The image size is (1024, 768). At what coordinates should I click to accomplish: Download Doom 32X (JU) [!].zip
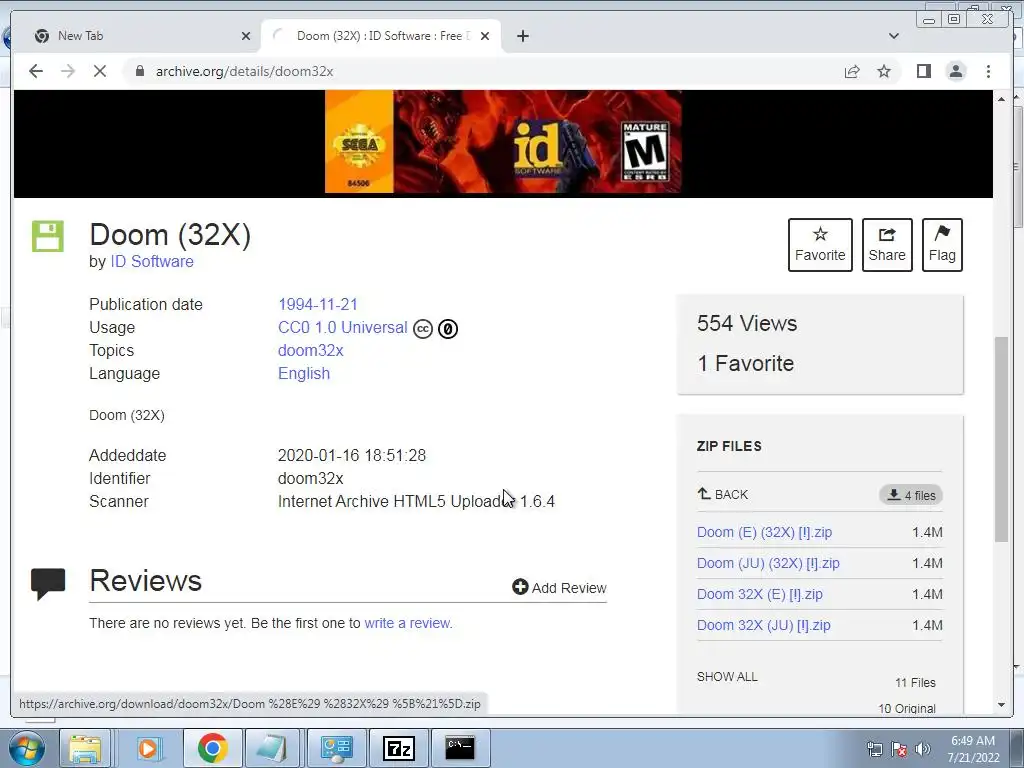(x=763, y=625)
